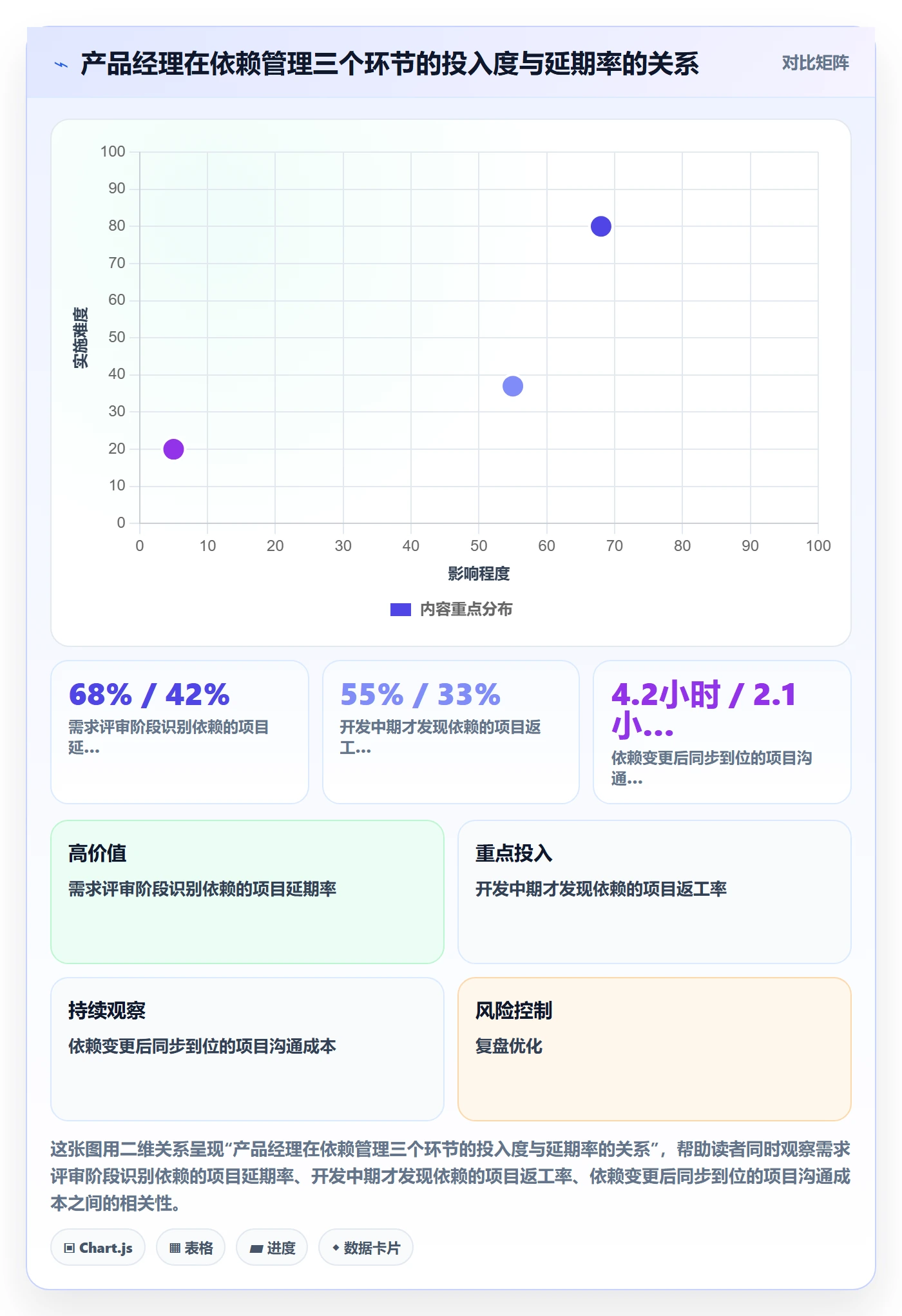Click the text 开发中期才发现依赖的项目返工率 in the 重点投入 card
Image resolution: width=902 pixels, height=1316 pixels.
click(601, 889)
